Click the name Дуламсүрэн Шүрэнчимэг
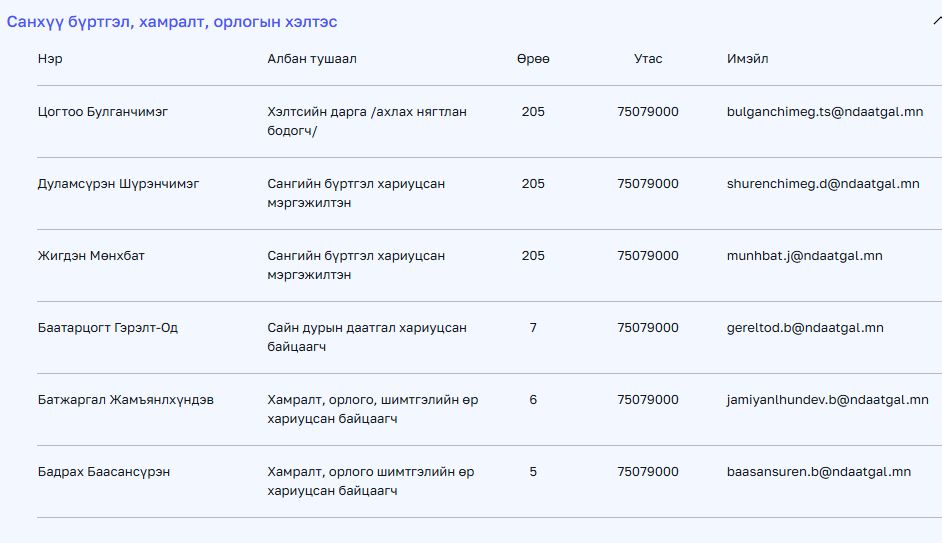942x543 pixels. [118, 184]
